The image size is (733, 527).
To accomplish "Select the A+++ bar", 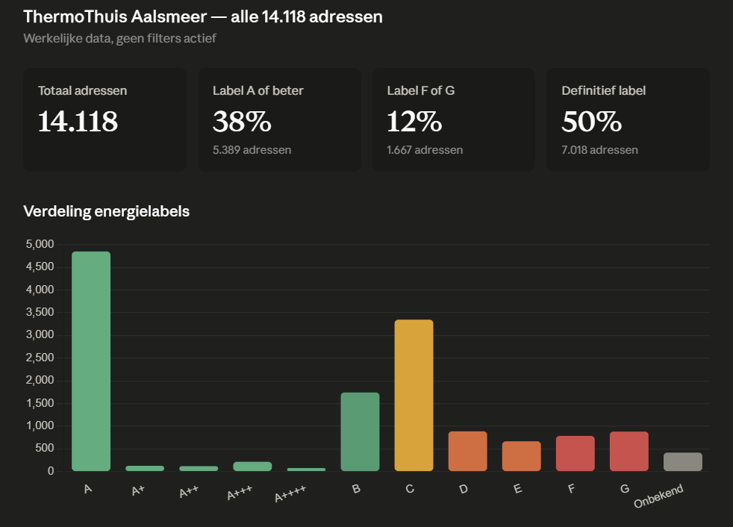I will click(252, 466).
